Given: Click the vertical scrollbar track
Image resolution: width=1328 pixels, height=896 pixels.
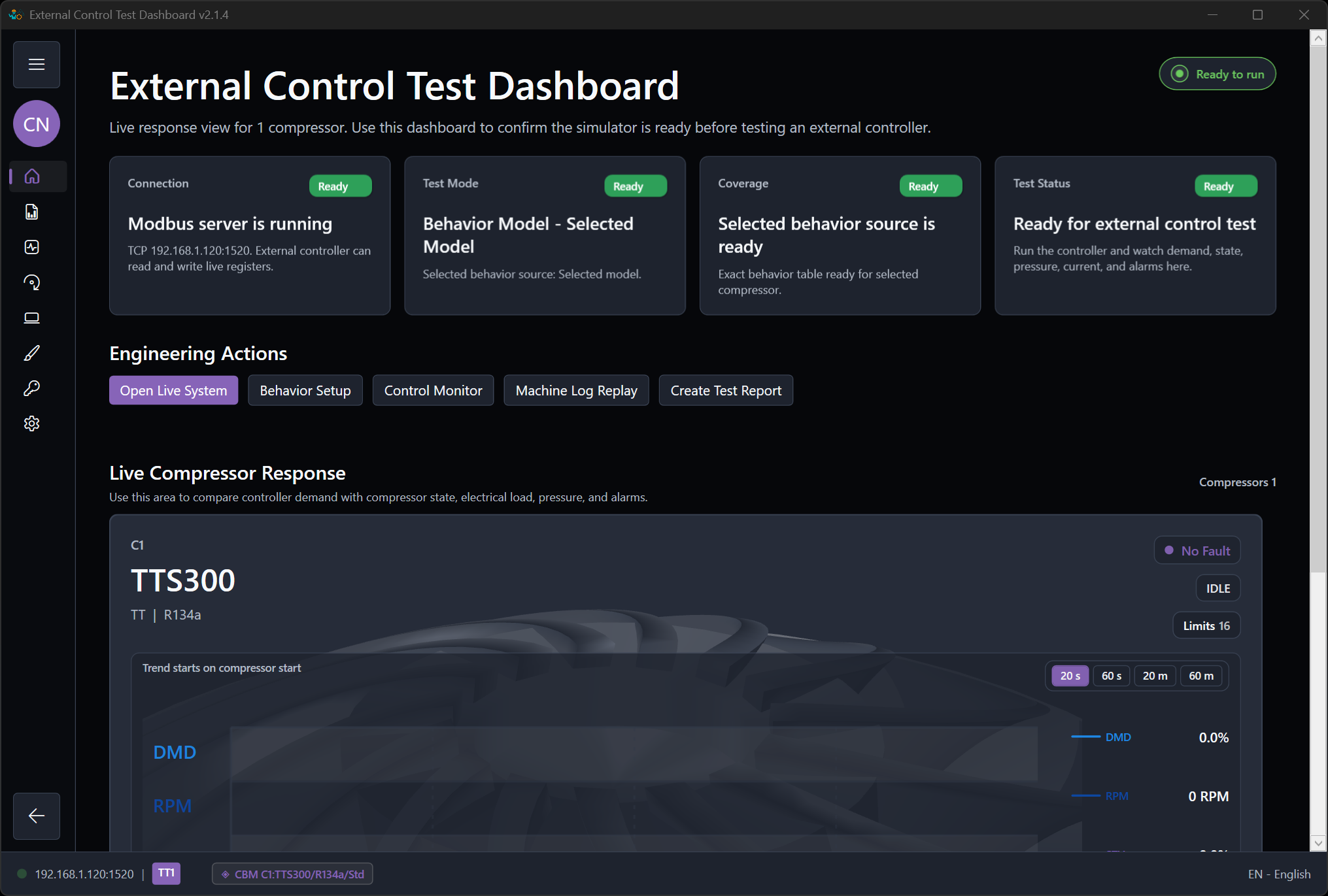Looking at the screenshot, I should [x=1318, y=704].
